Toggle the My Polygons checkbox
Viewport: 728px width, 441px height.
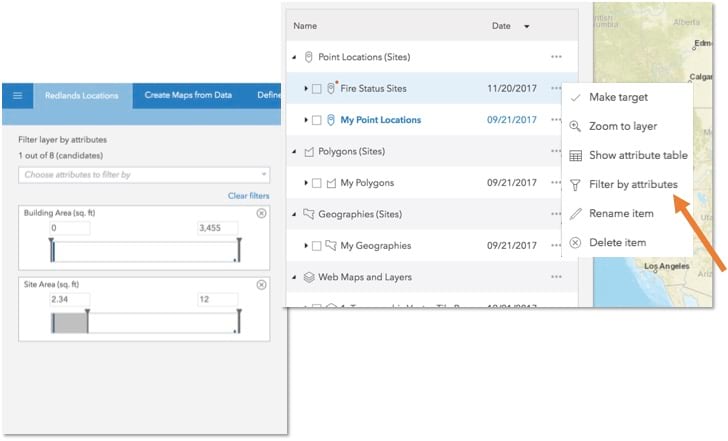317,183
